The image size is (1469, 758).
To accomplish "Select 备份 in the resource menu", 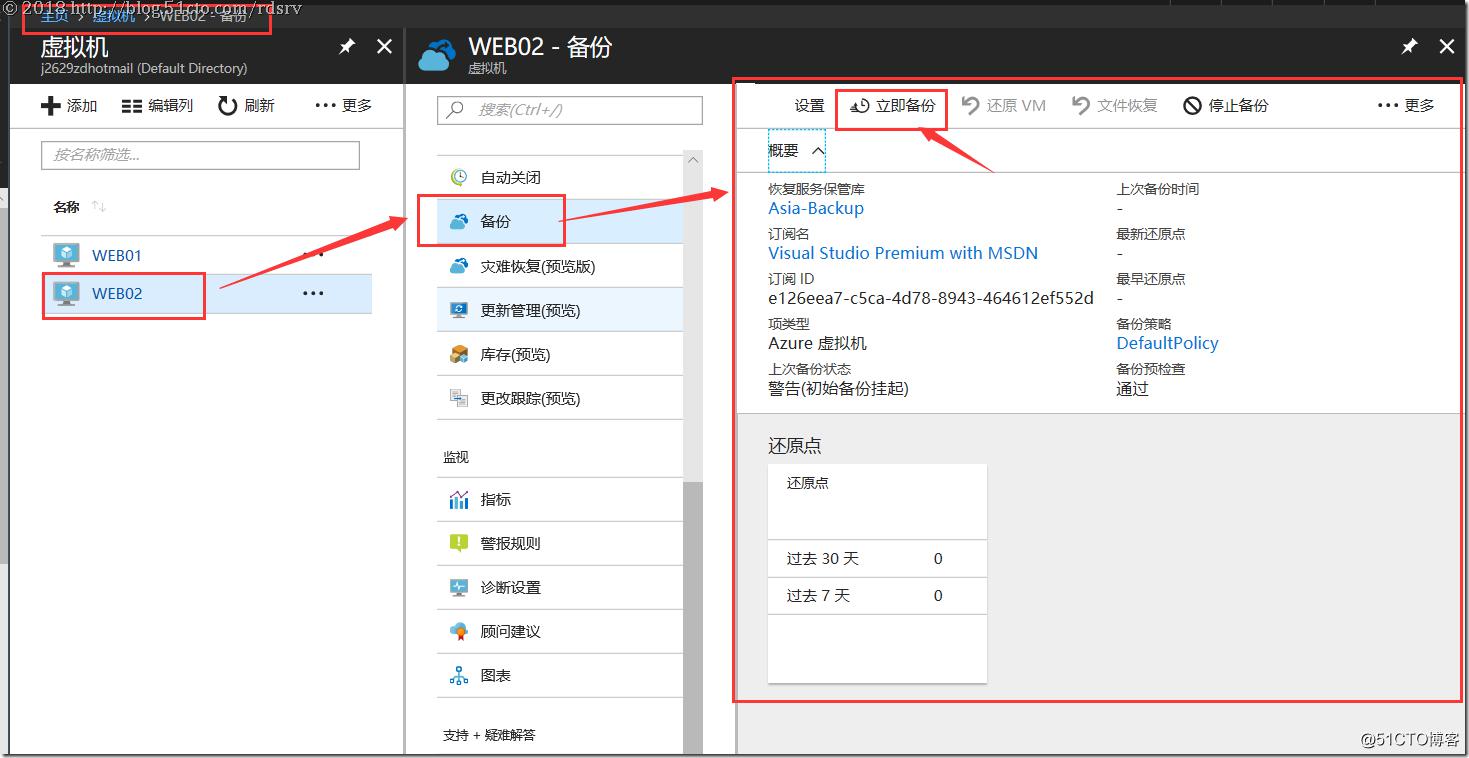I will (560, 221).
